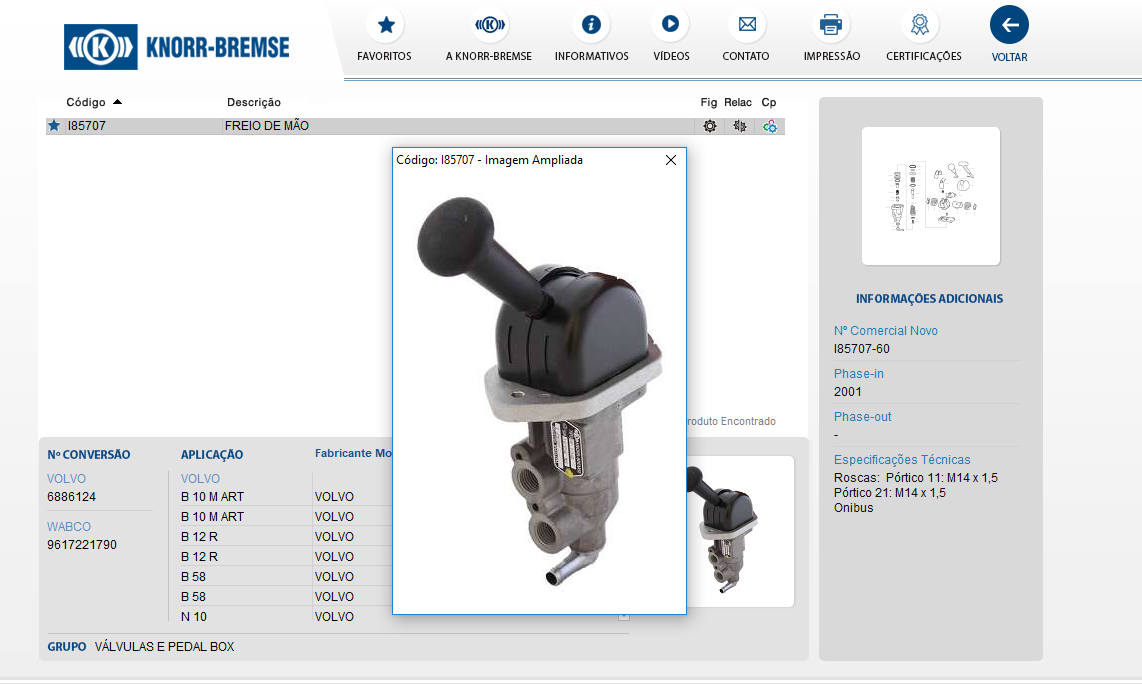Close the Imagem Ampliada popup

(671, 160)
